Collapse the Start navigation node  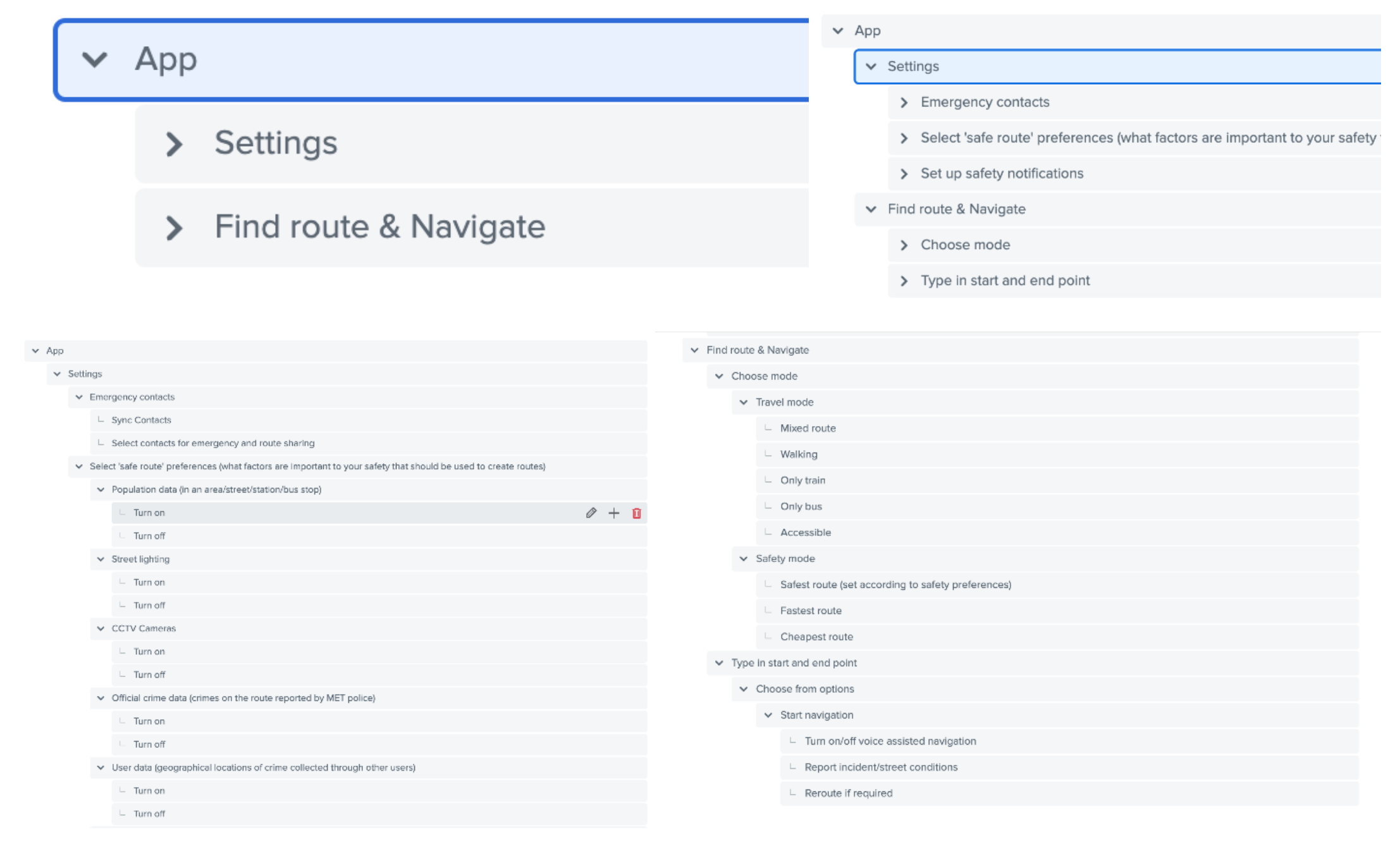(768, 715)
